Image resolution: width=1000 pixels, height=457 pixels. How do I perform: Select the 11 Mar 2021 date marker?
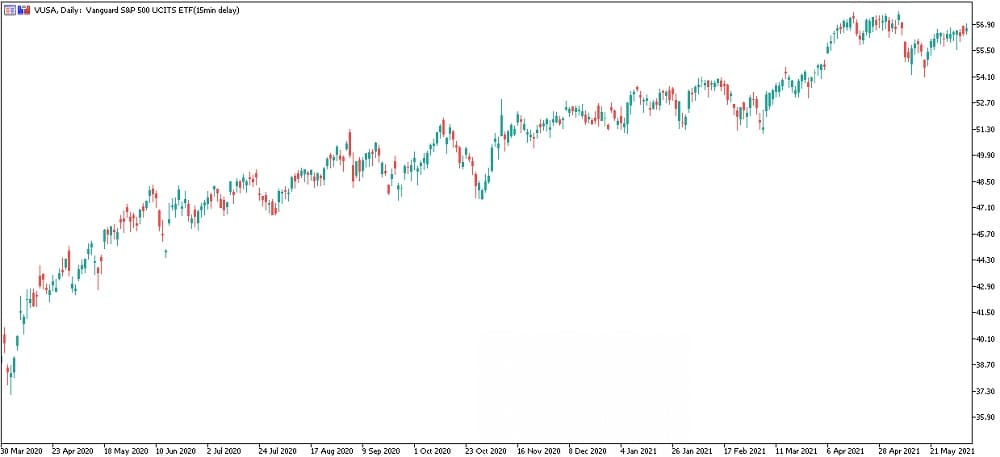(795, 450)
